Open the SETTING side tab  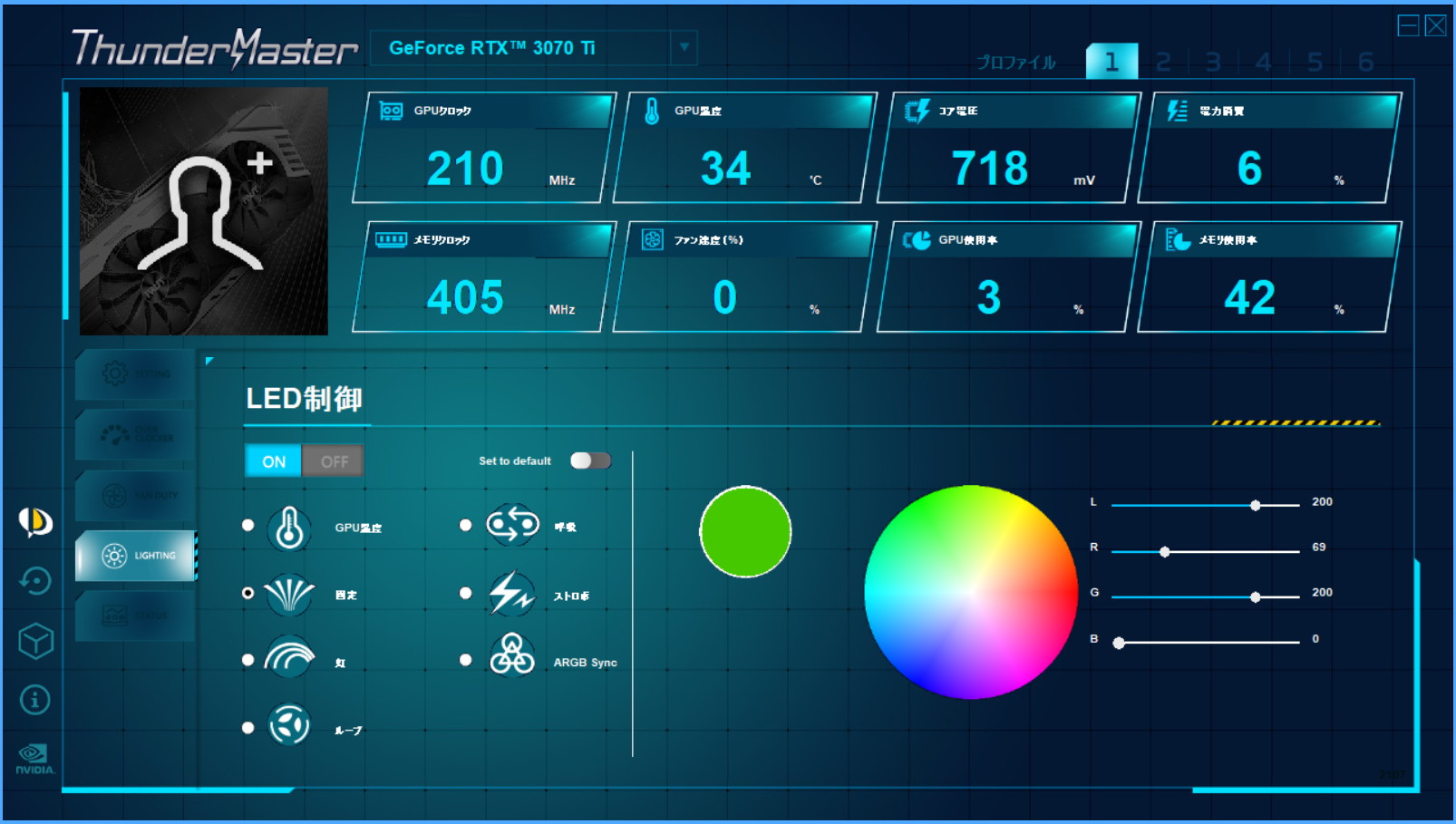point(136,373)
